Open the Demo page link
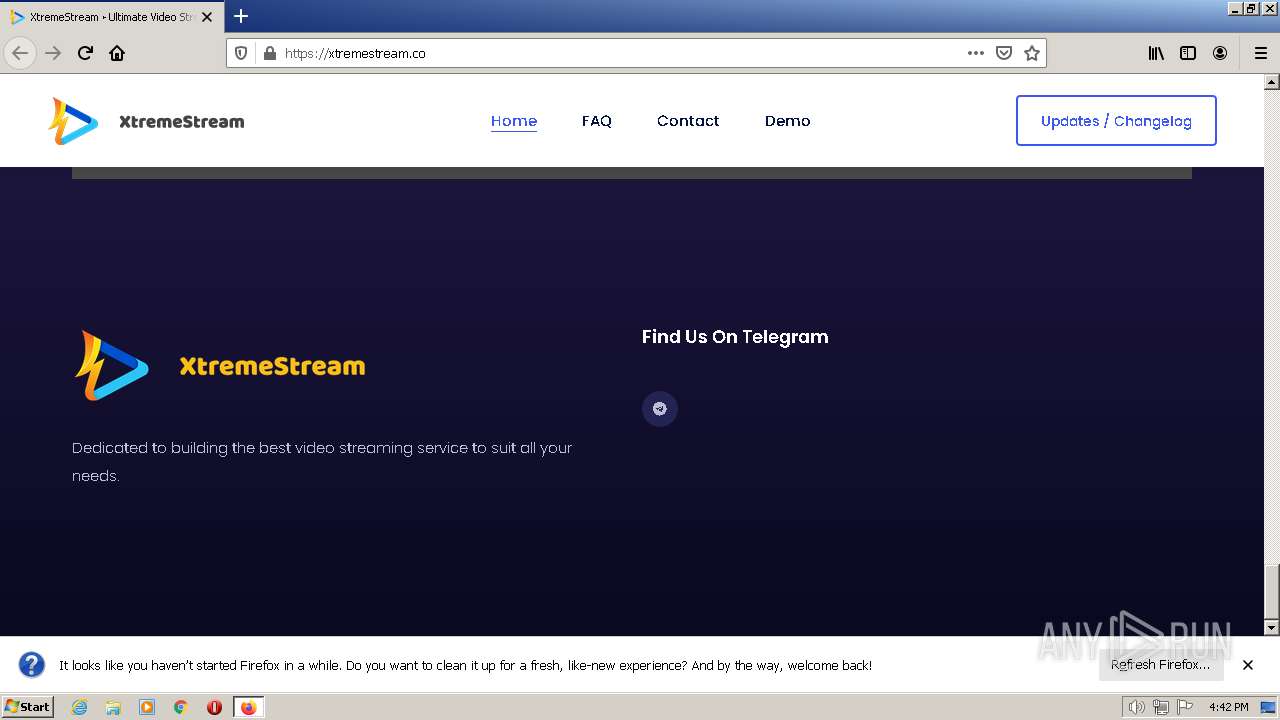Image resolution: width=1280 pixels, height=720 pixels. 788,121
